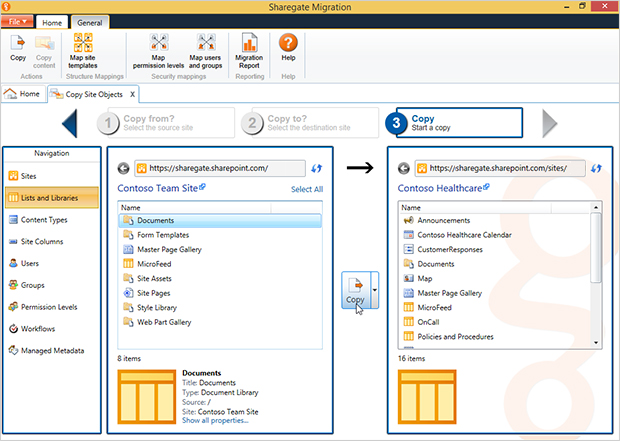Select Site Pages in source list
The height and width of the screenshot is (441, 620).
coord(220,293)
